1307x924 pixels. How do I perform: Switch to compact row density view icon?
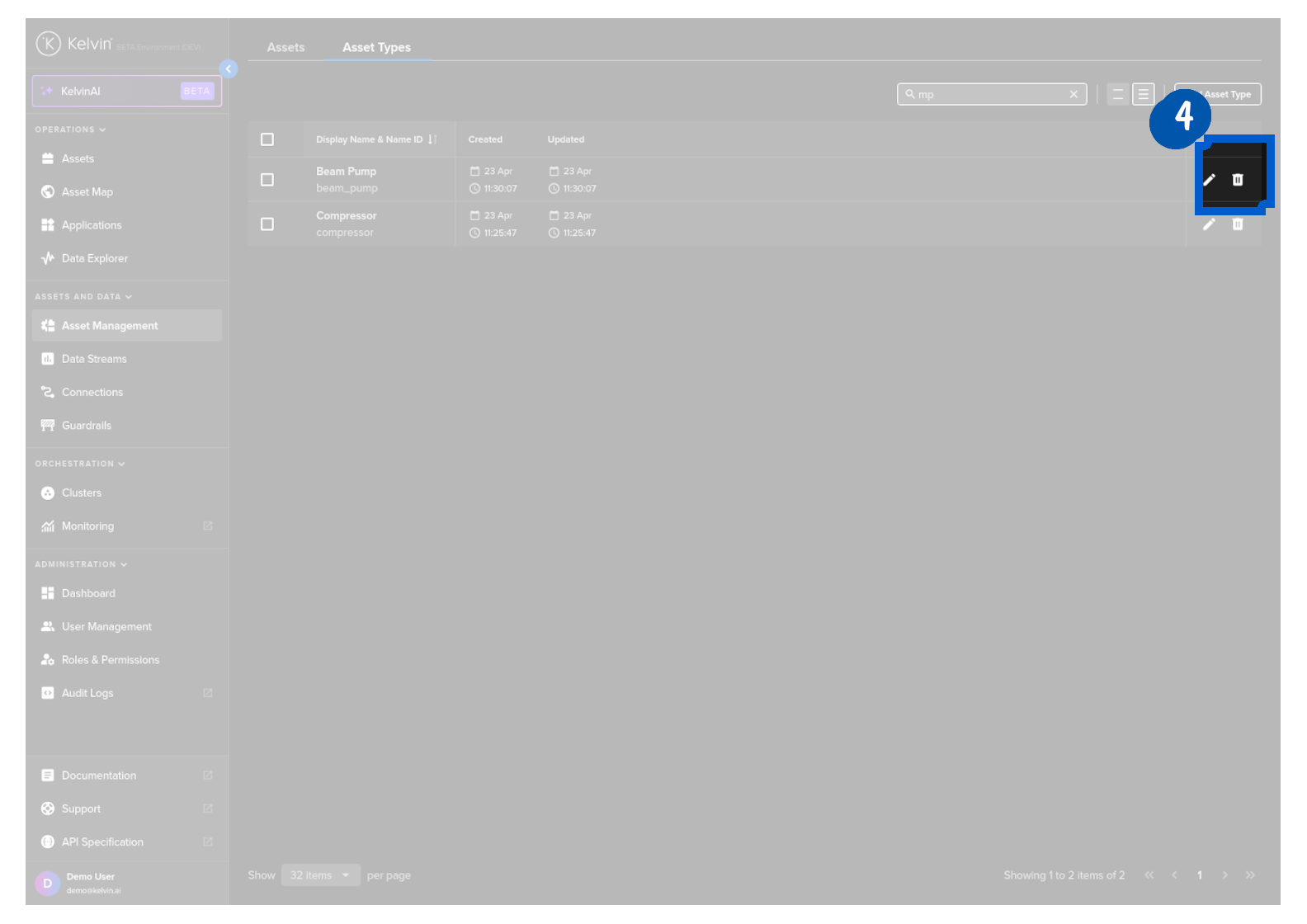tap(1118, 94)
